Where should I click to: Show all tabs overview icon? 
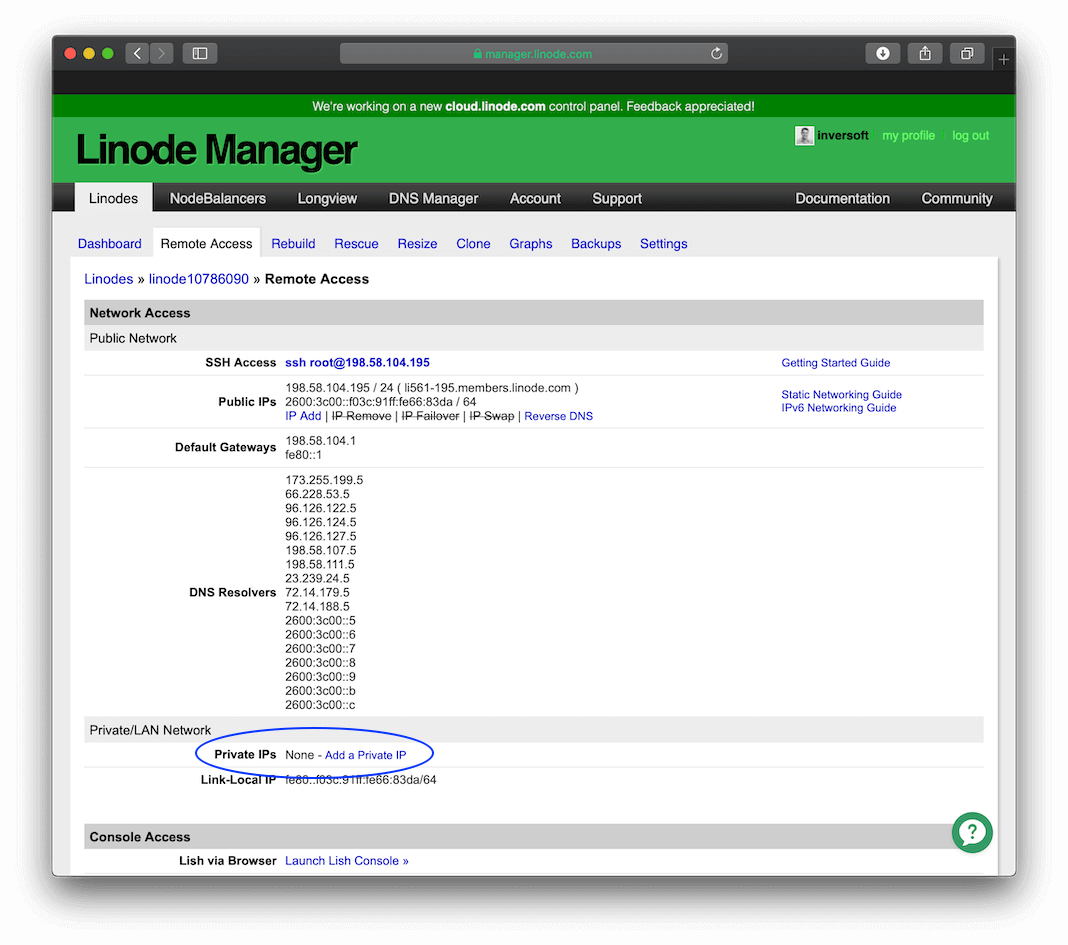pos(967,53)
